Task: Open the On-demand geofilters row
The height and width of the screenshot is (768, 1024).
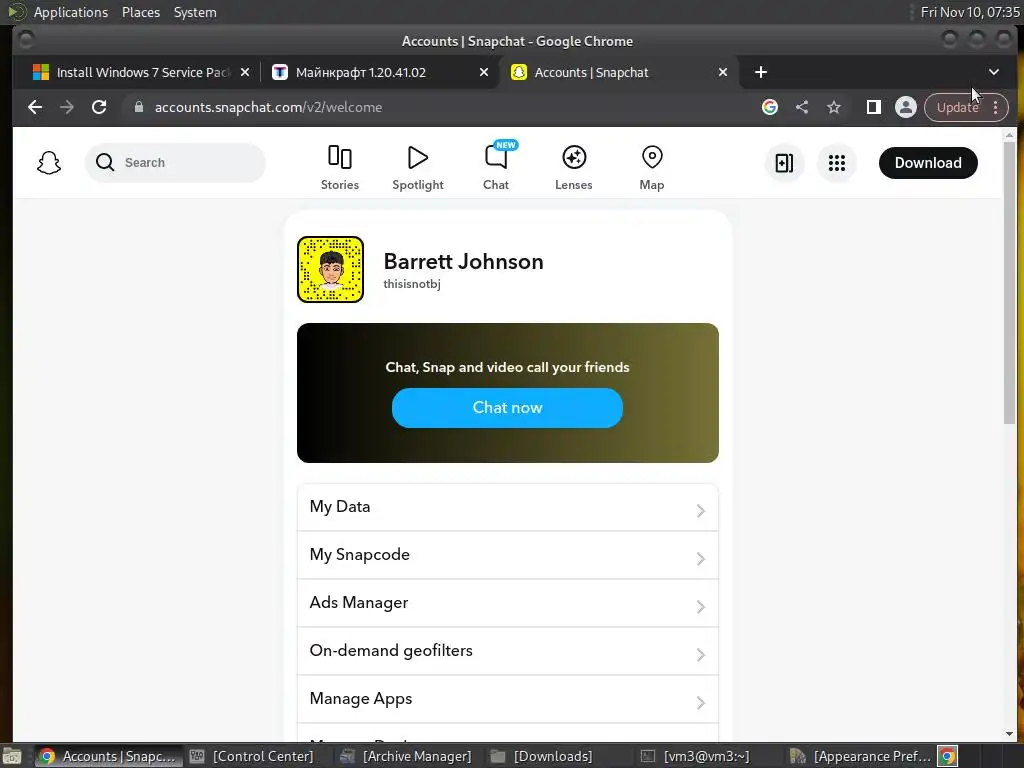Action: (x=507, y=651)
